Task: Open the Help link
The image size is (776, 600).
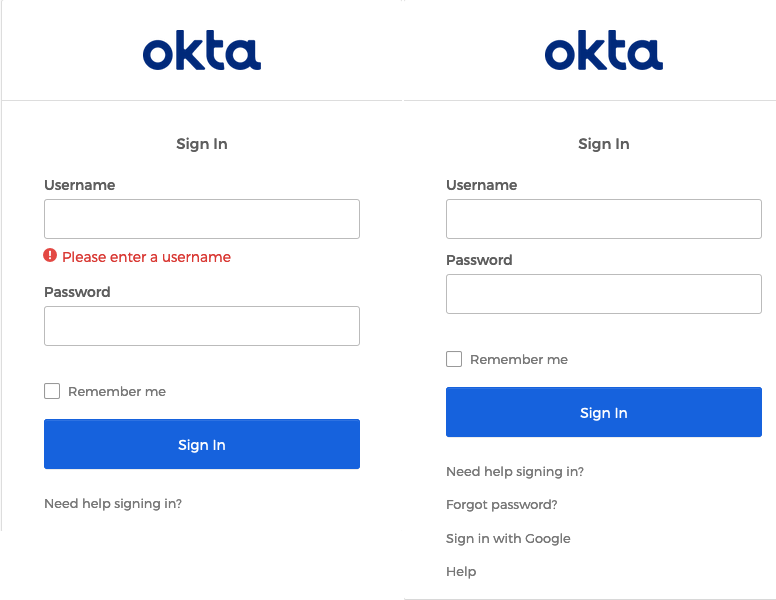Action: (x=461, y=572)
